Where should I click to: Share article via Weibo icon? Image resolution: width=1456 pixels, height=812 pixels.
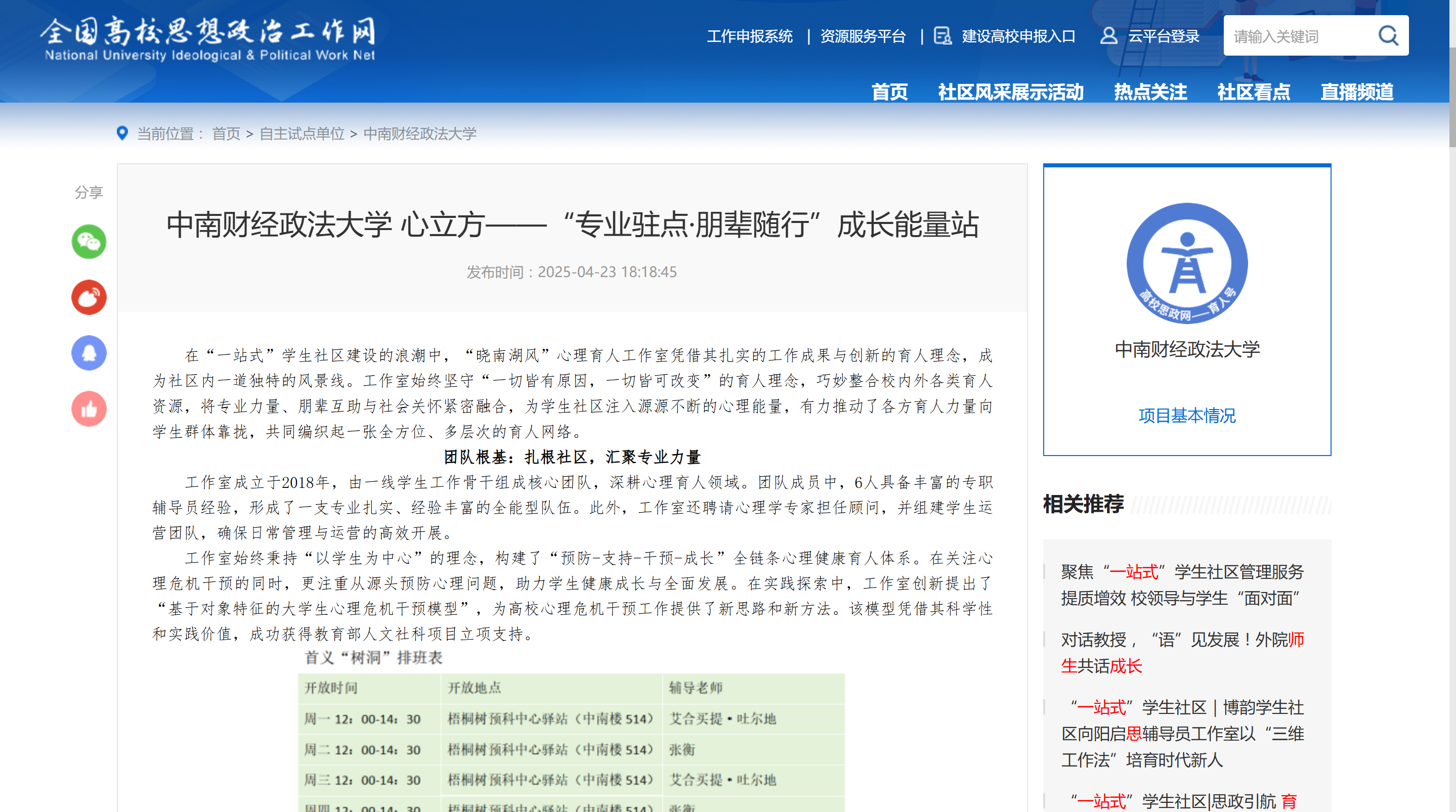coord(89,297)
